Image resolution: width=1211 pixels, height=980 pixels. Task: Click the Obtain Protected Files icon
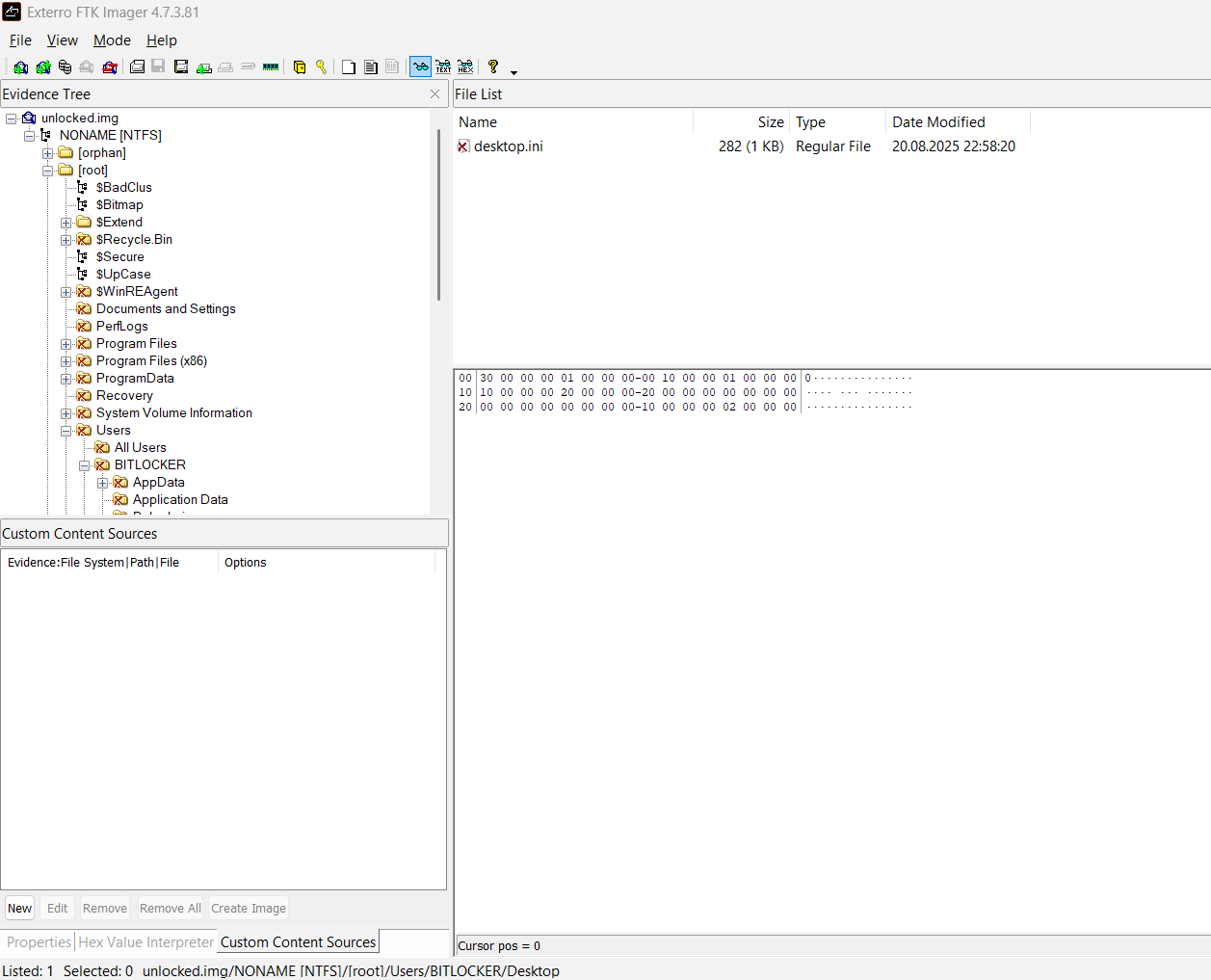point(300,67)
